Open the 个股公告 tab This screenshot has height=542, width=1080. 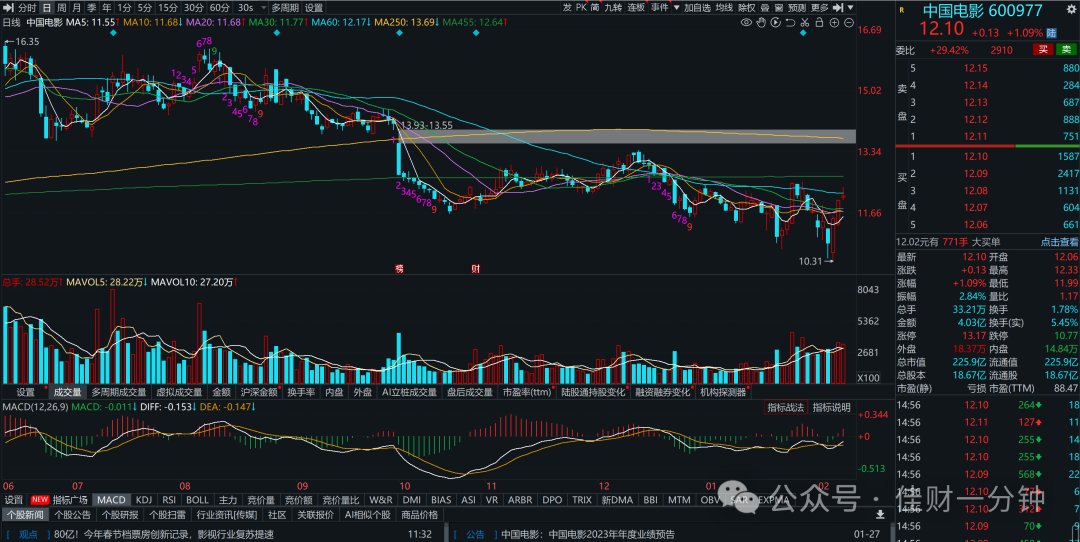[x=72, y=514]
